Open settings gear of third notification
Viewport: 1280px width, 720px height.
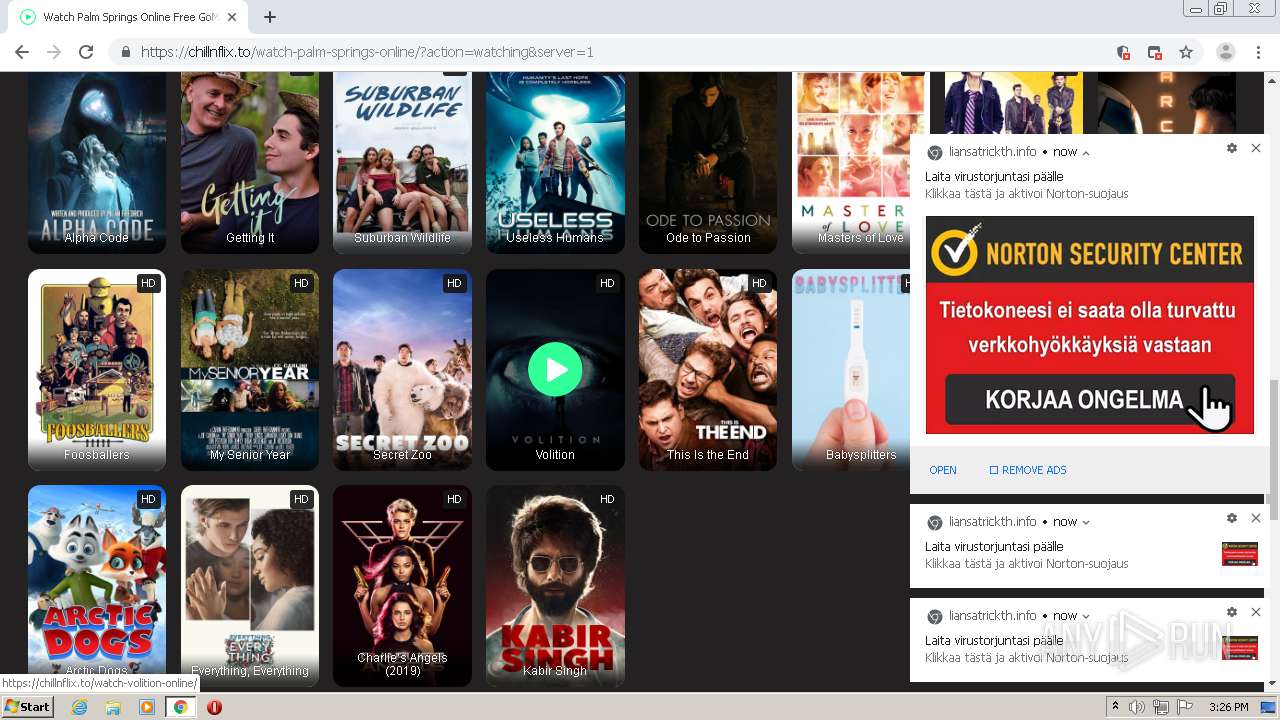coord(1232,612)
